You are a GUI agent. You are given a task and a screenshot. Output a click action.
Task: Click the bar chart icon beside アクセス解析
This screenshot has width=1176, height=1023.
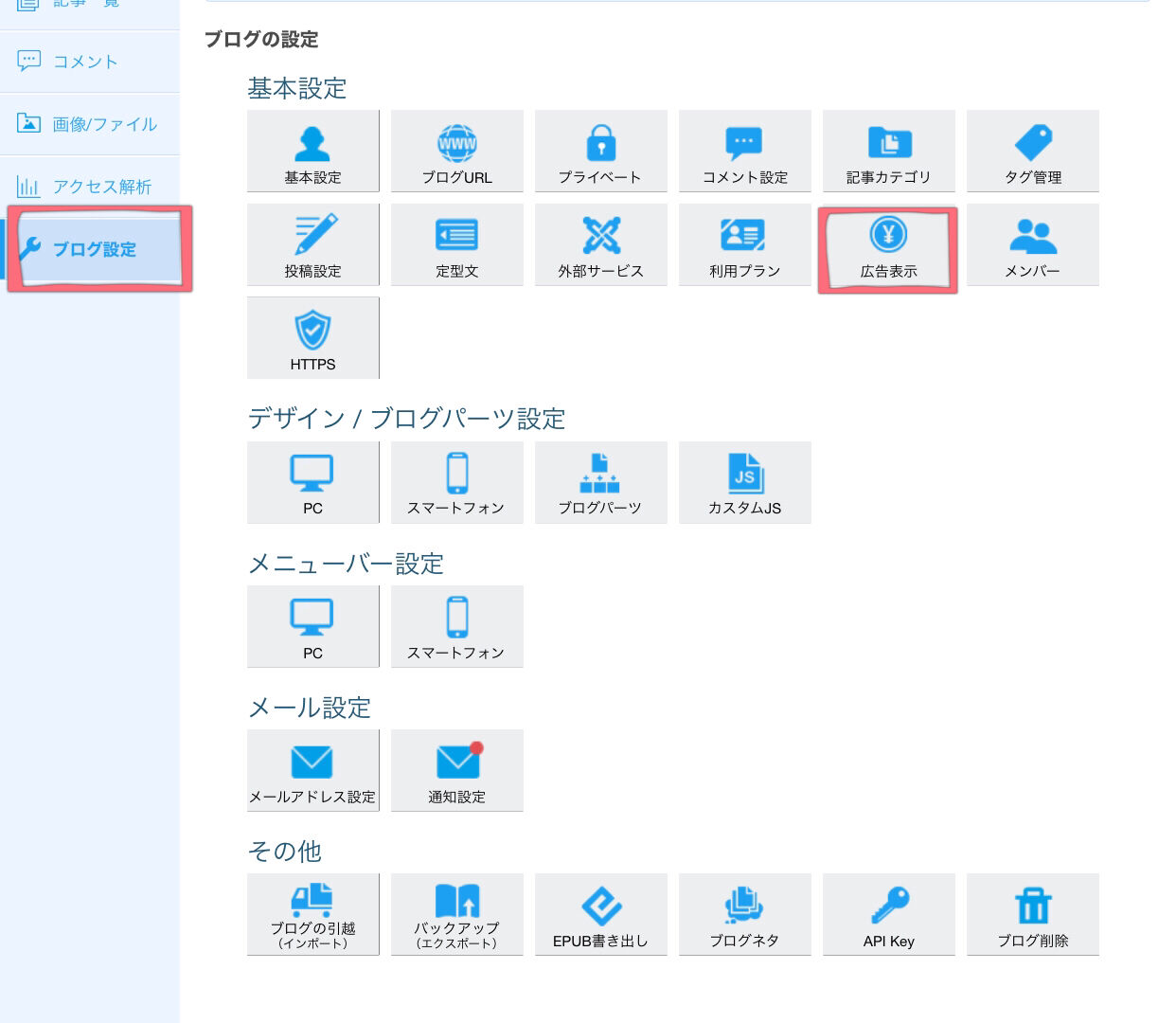pyautogui.click(x=28, y=187)
